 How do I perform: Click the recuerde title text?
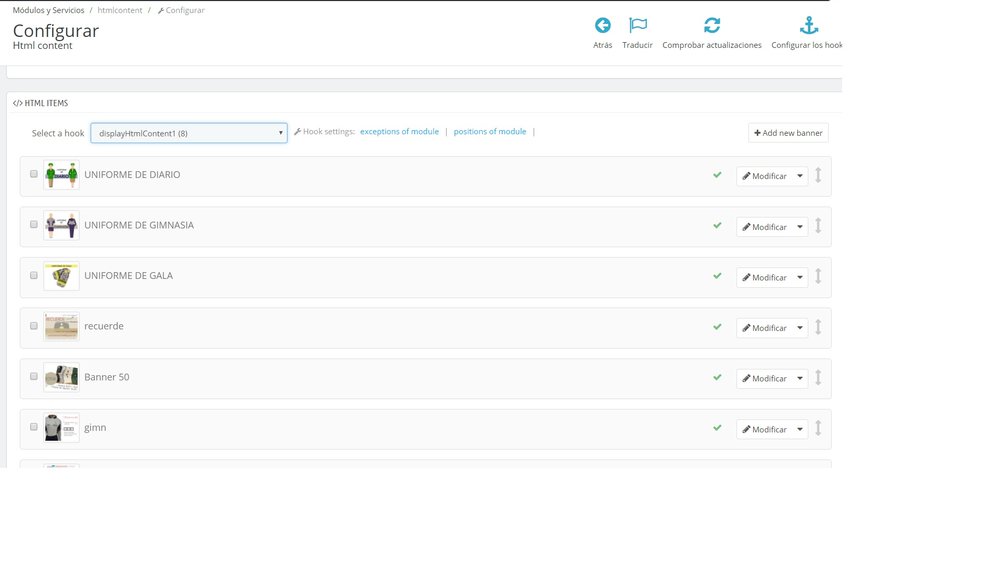[x=104, y=326]
